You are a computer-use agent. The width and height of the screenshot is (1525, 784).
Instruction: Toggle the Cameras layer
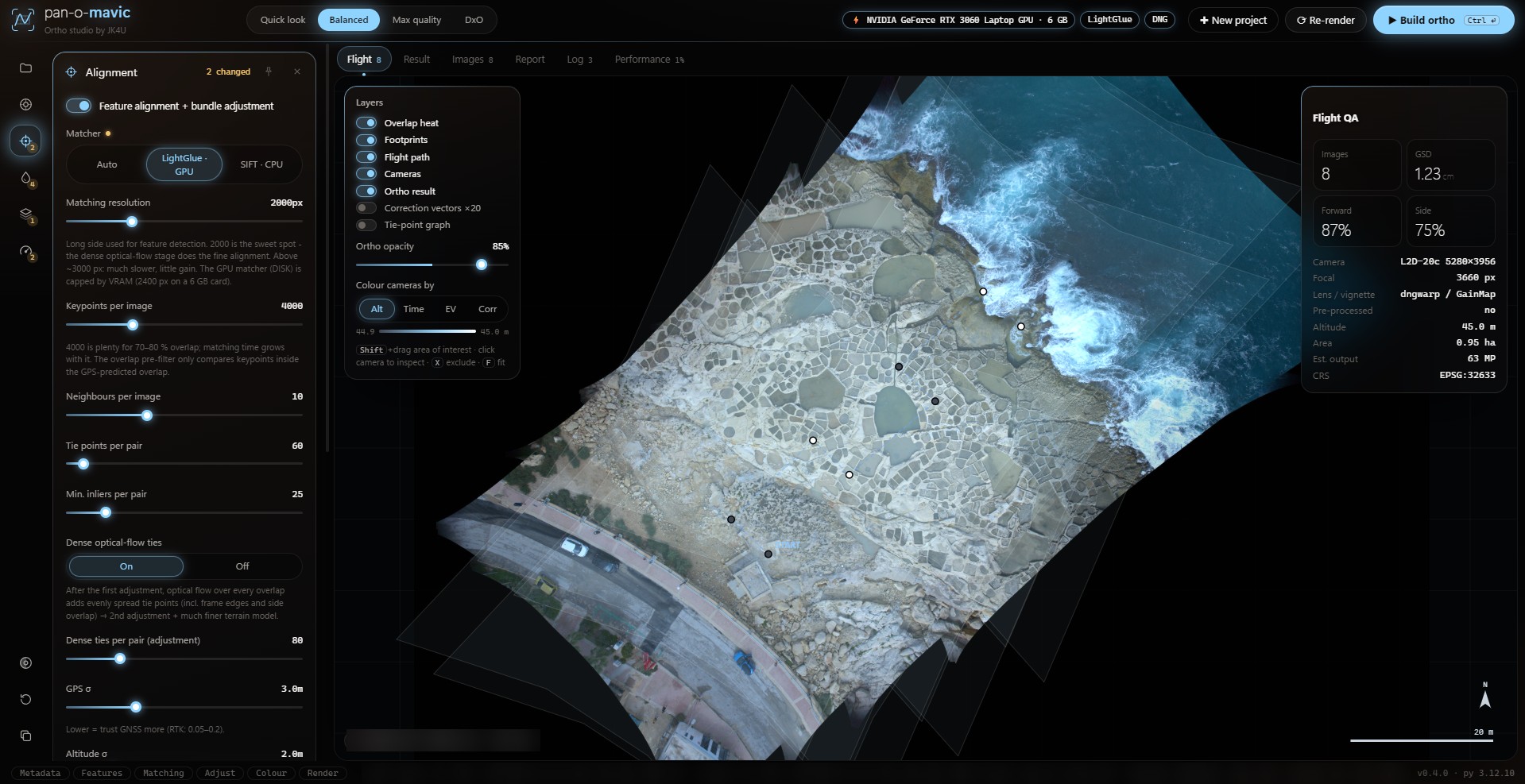366,174
